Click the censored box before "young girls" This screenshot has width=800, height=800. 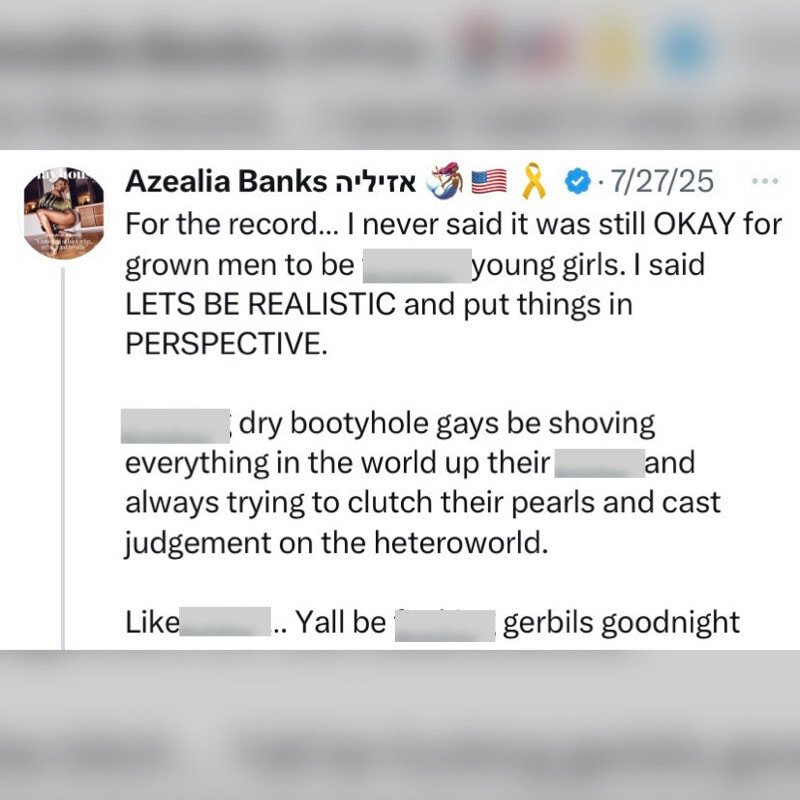[417, 266]
